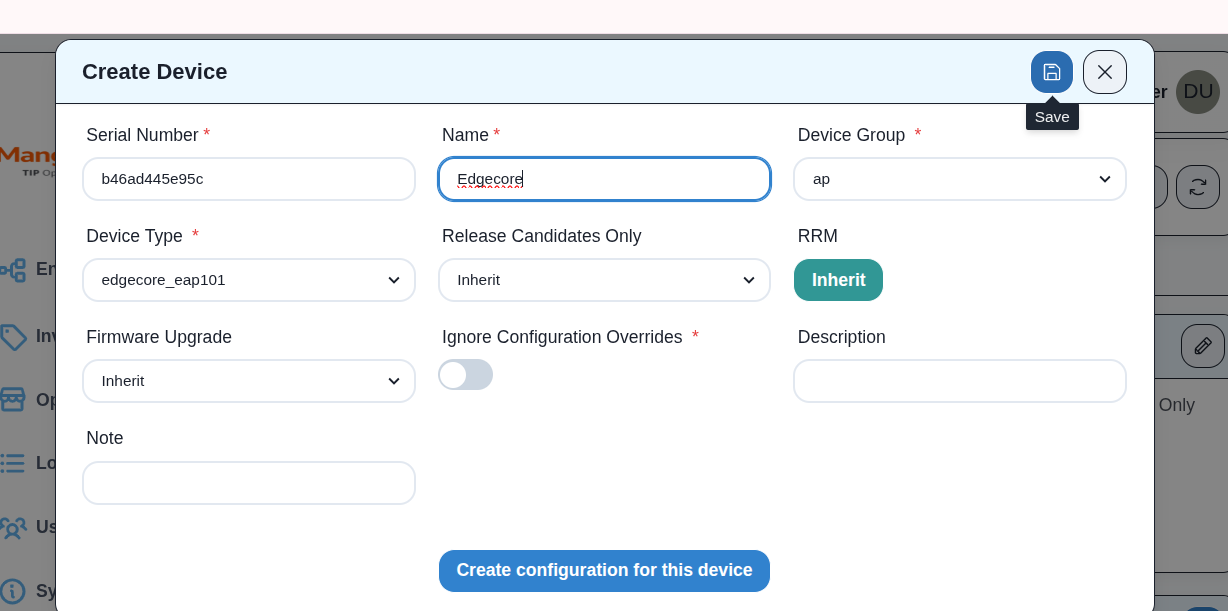Expand the Device Type dropdown
The image size is (1228, 611).
coord(249,280)
